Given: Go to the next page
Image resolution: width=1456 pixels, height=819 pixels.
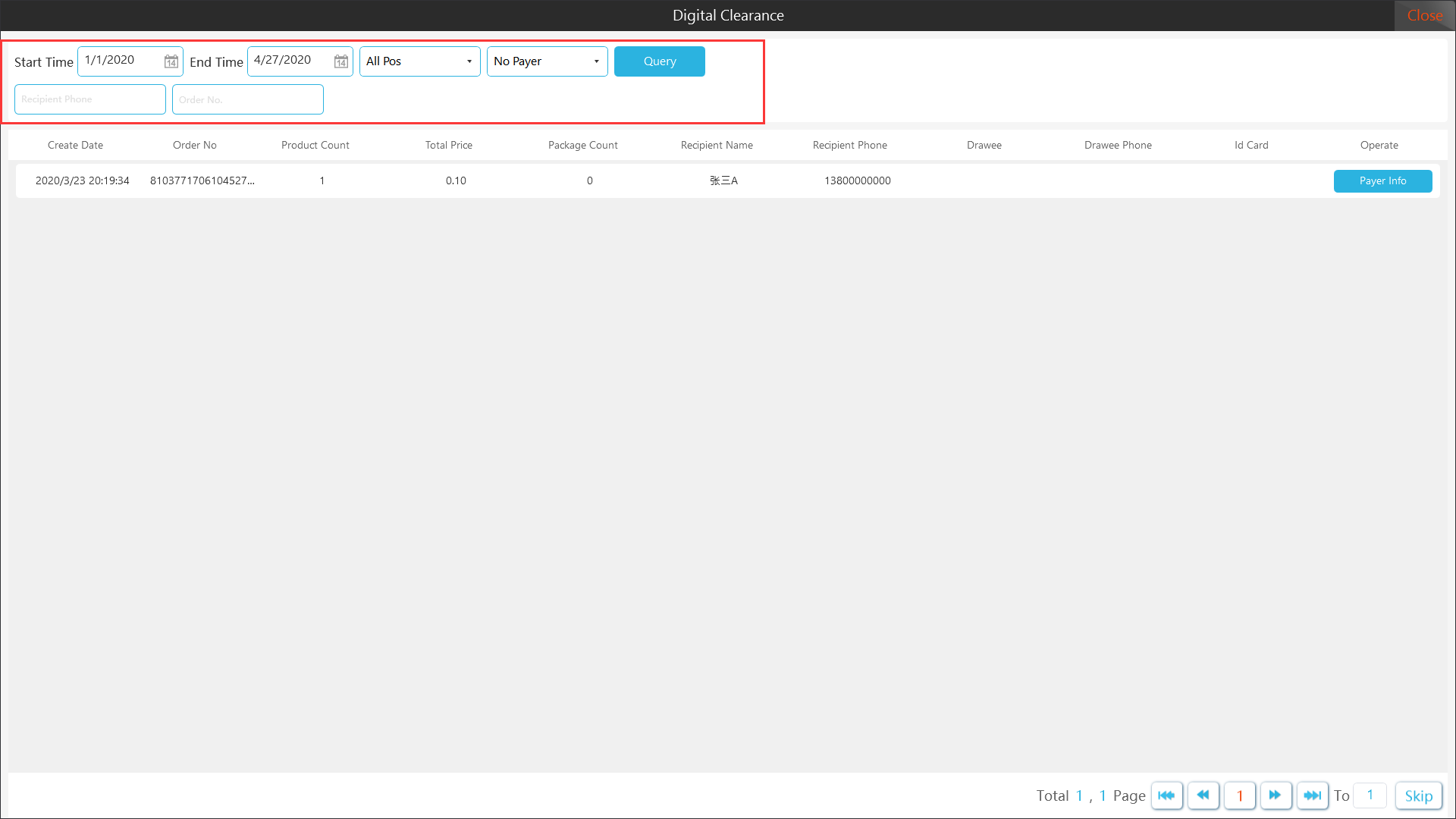Looking at the screenshot, I should pos(1276,795).
